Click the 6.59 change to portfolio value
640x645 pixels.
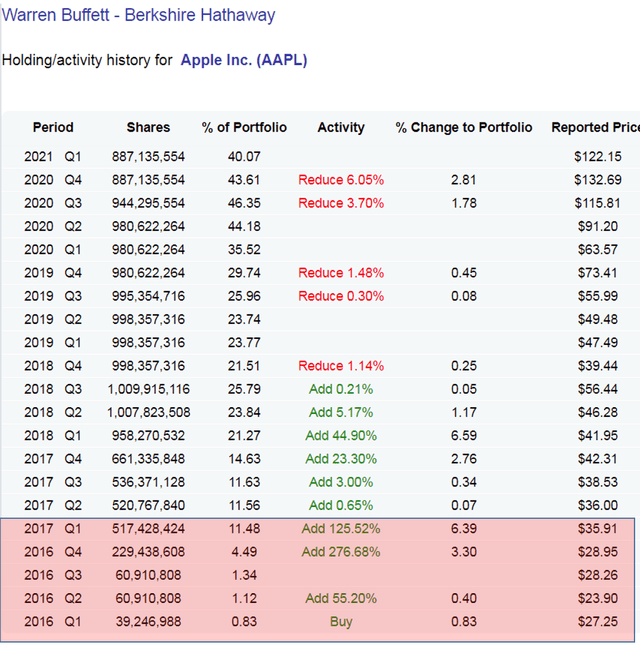(x=464, y=436)
